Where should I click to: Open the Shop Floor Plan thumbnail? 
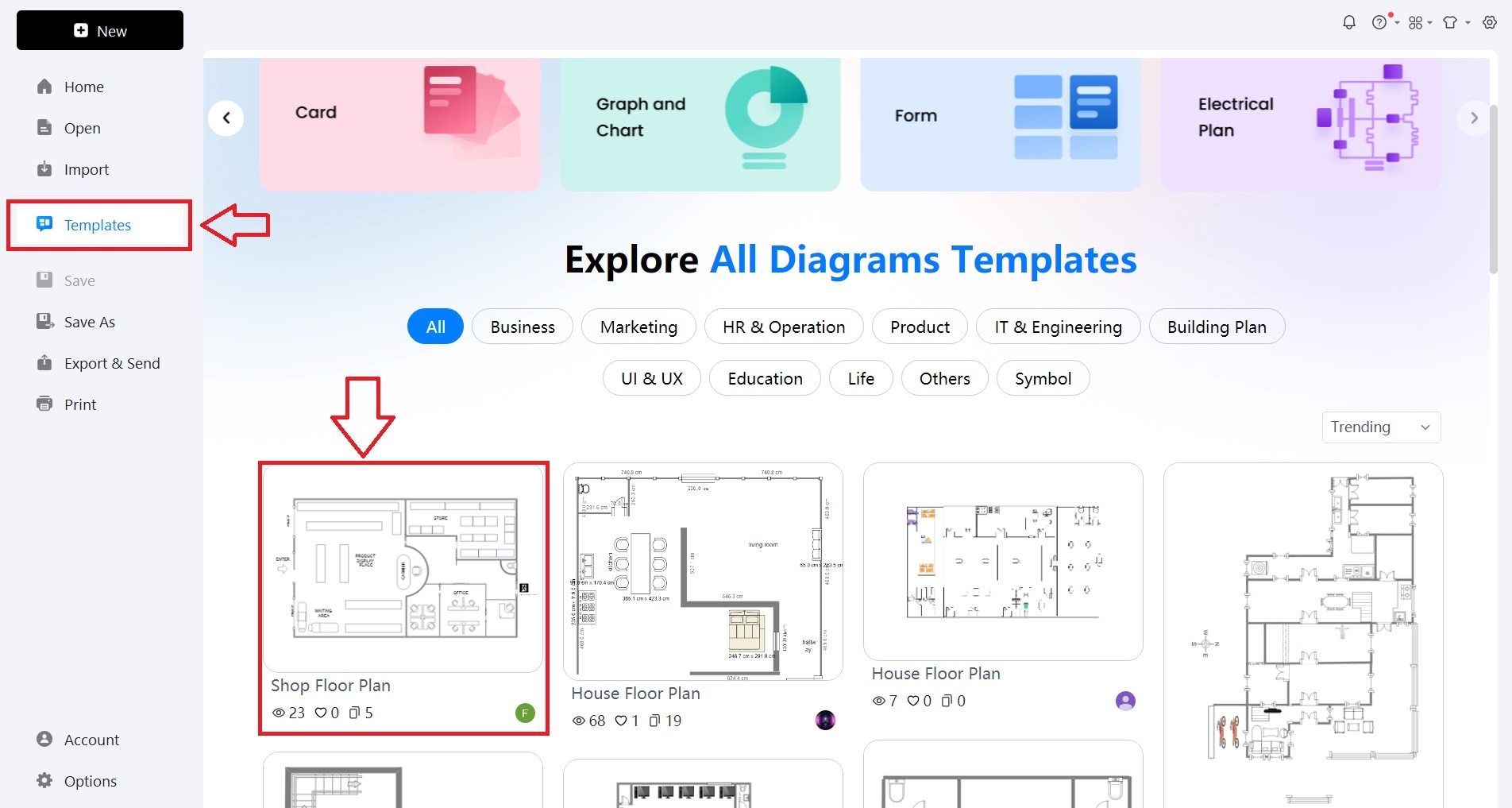tap(403, 569)
